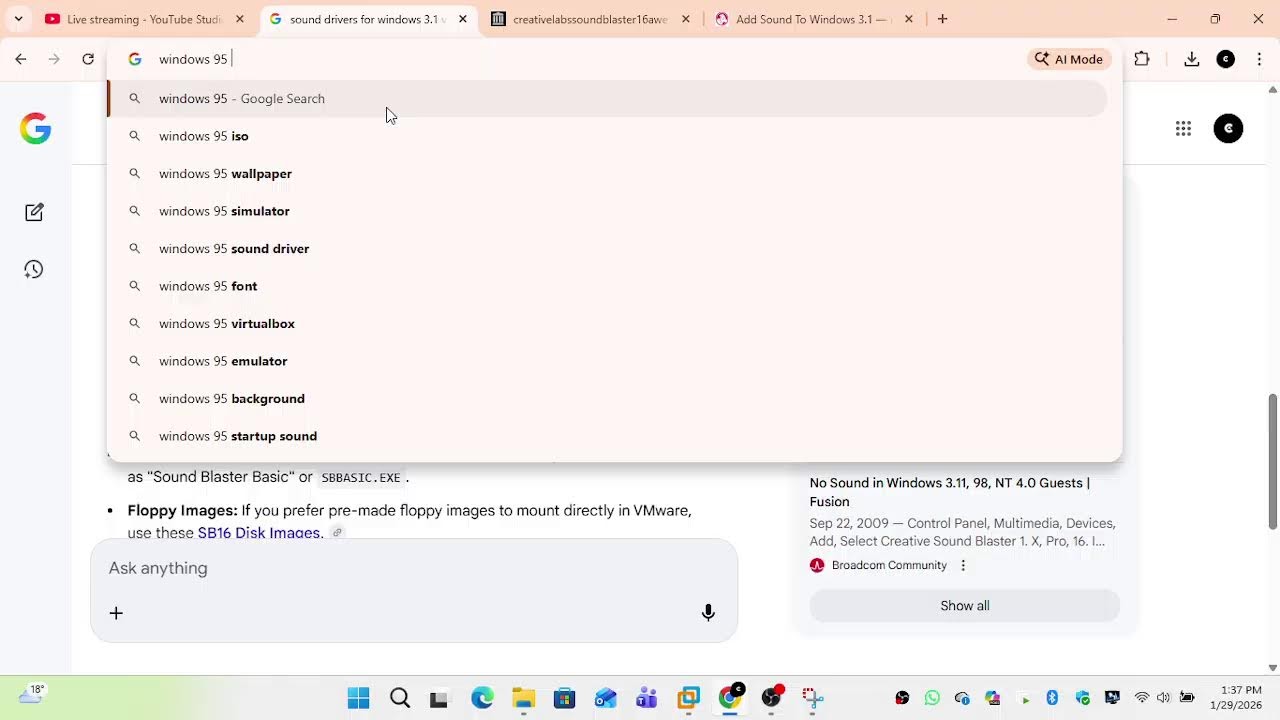
Task: Click the Ask anything input field
Action: click(414, 568)
